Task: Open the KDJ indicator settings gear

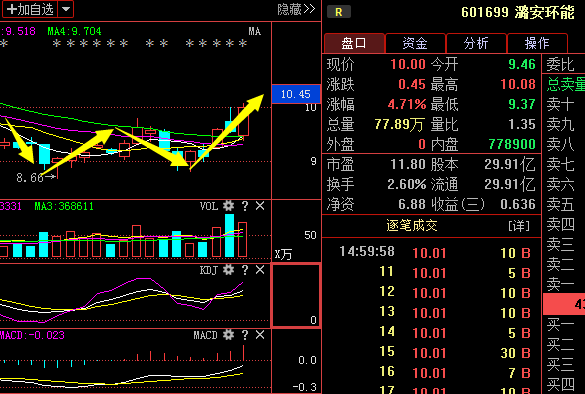Action: click(x=228, y=270)
